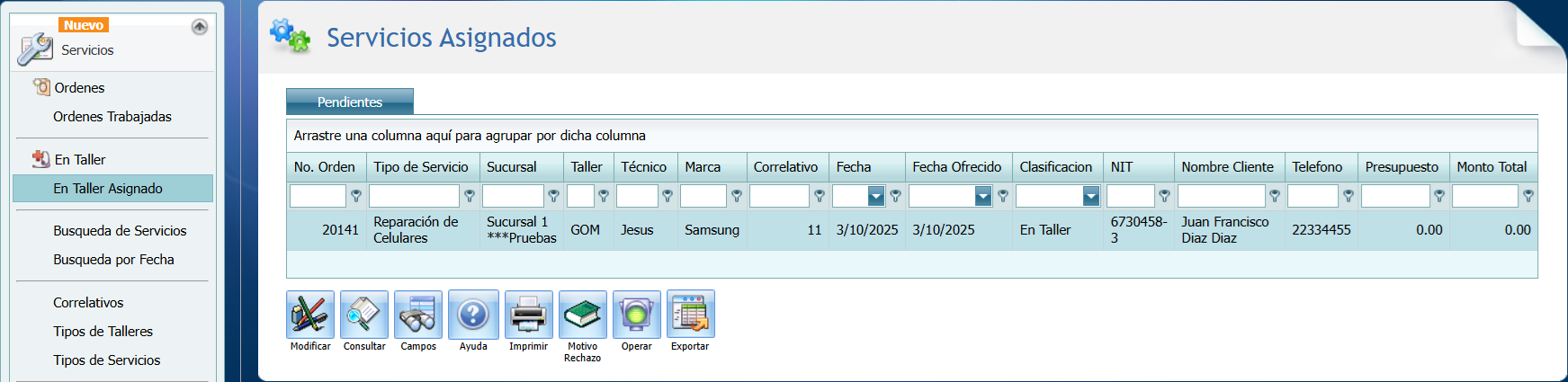The image size is (1568, 382).
Task: Click the No. Orden filter text field
Action: [318, 196]
